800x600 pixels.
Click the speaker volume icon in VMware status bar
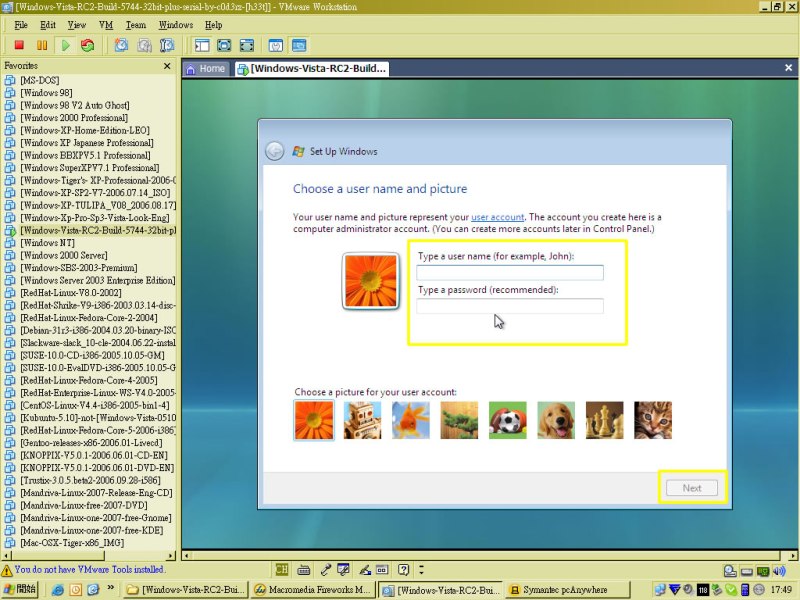(780, 571)
